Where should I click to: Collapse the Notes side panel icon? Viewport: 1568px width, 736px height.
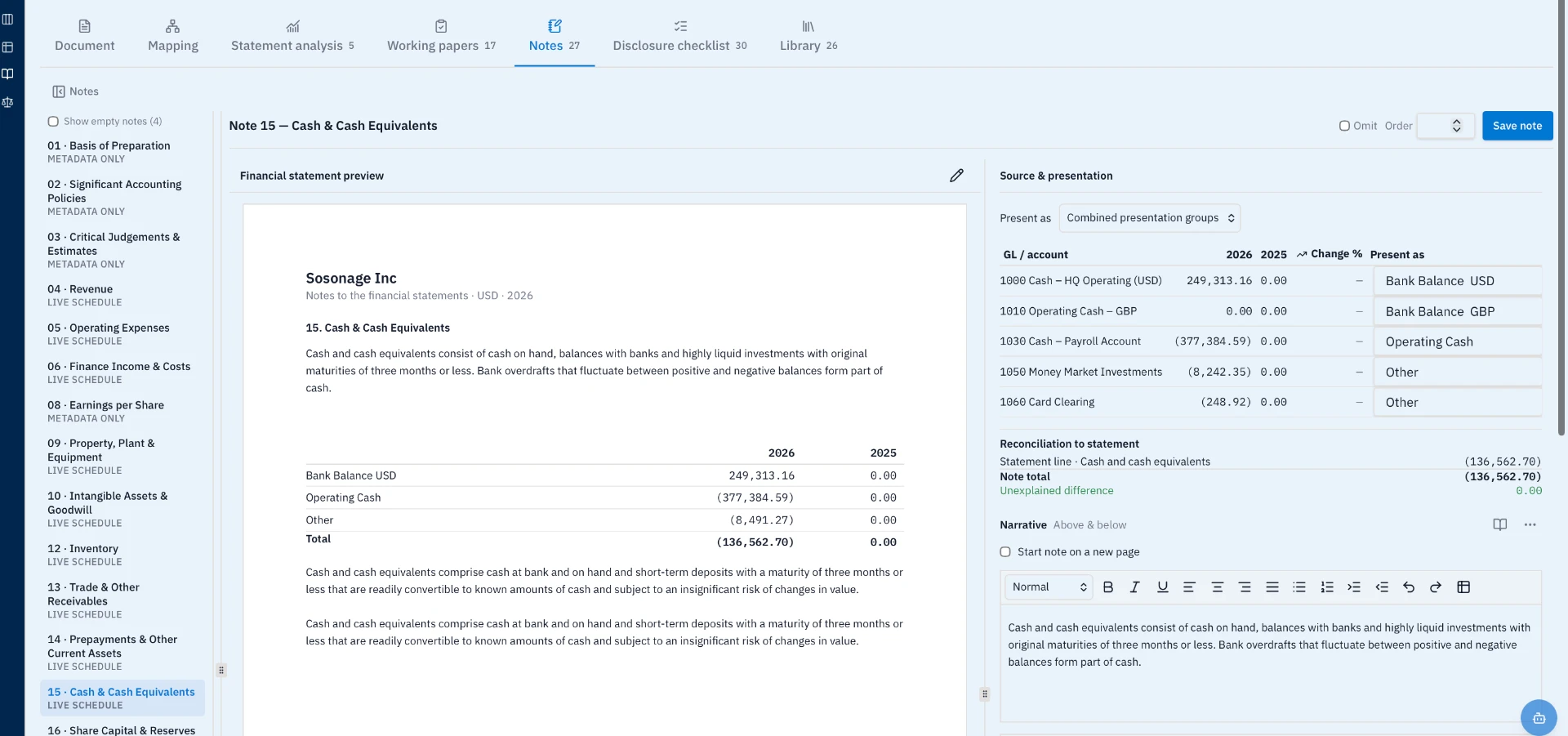[59, 91]
